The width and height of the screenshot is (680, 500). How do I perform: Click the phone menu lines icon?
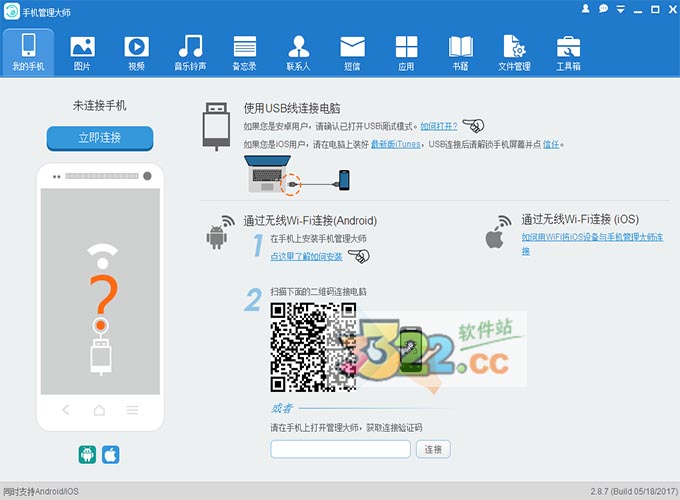tap(132, 409)
